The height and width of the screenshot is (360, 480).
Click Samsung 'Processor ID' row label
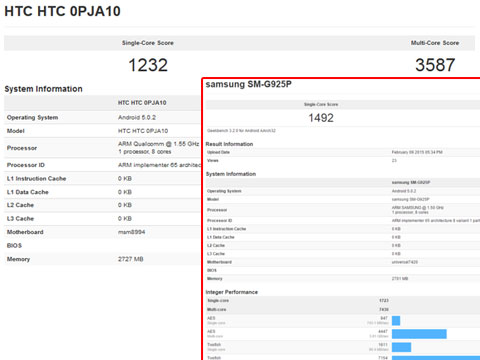point(219,221)
